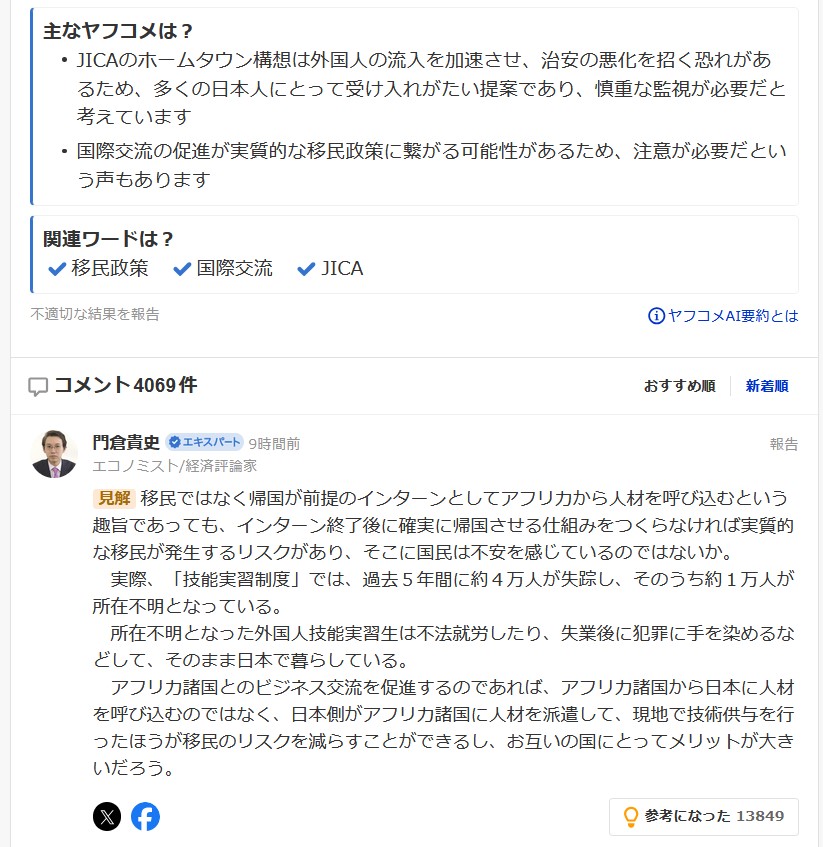823x847 pixels.
Task: Open 門倉貴史's profile avatar
Action: (54, 454)
